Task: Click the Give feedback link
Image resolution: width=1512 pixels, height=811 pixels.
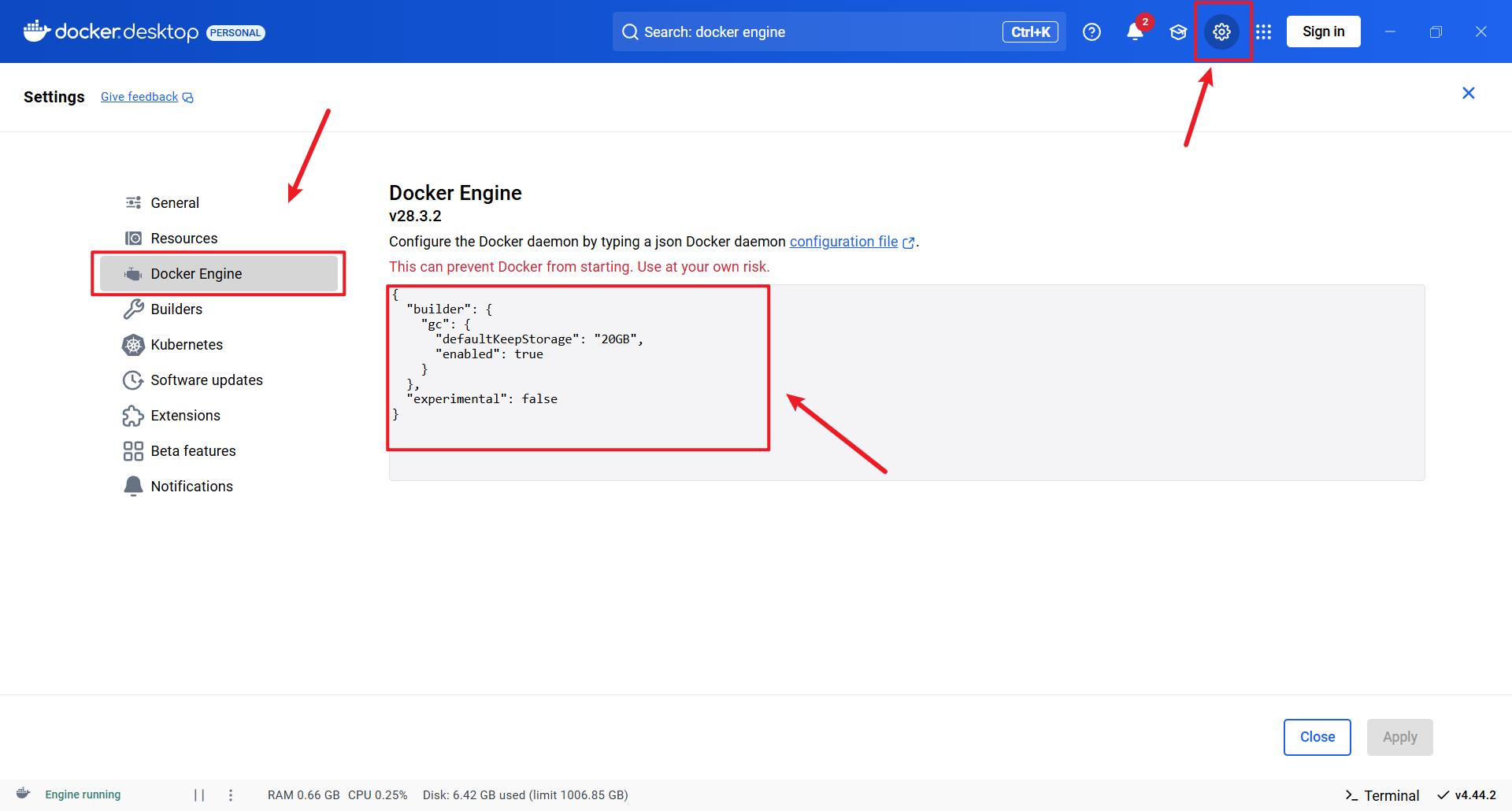Action: pos(139,96)
